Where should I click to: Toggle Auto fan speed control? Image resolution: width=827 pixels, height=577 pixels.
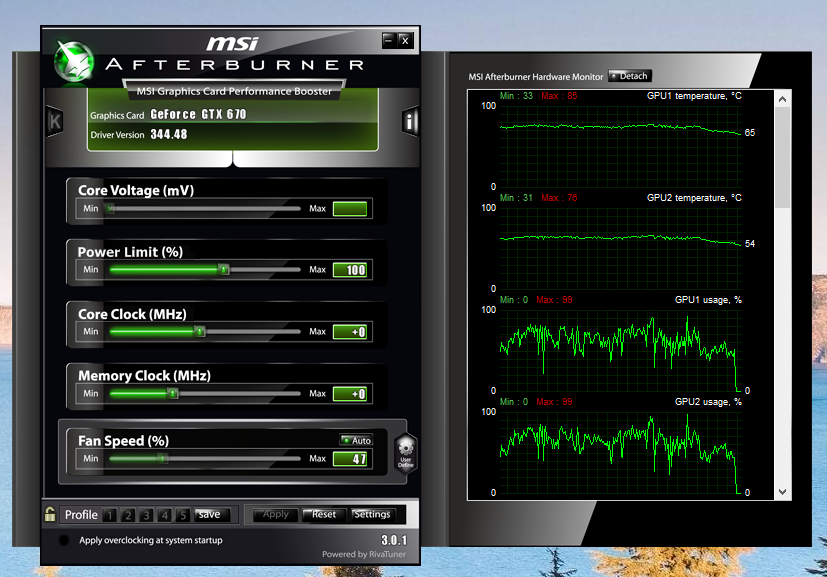(357, 440)
